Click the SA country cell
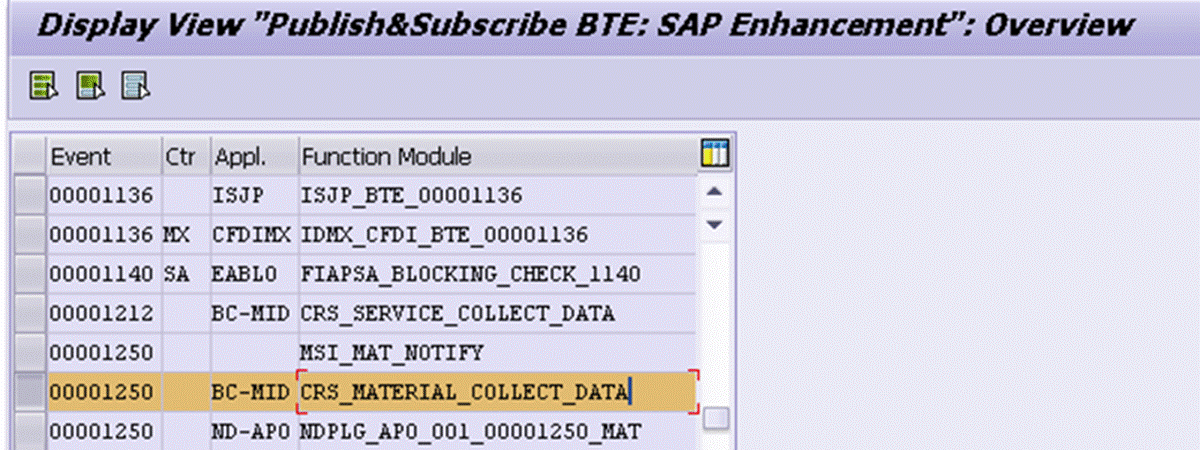 [176, 274]
